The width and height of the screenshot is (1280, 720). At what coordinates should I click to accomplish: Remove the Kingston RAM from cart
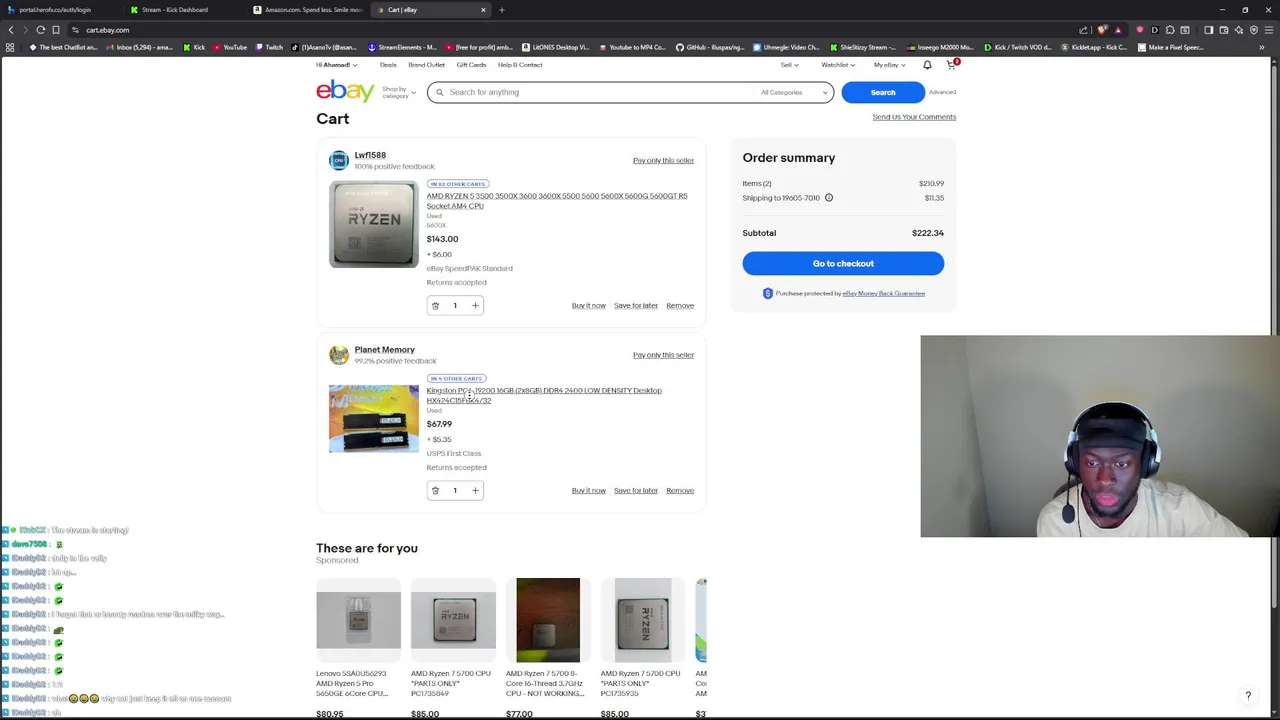coord(680,490)
